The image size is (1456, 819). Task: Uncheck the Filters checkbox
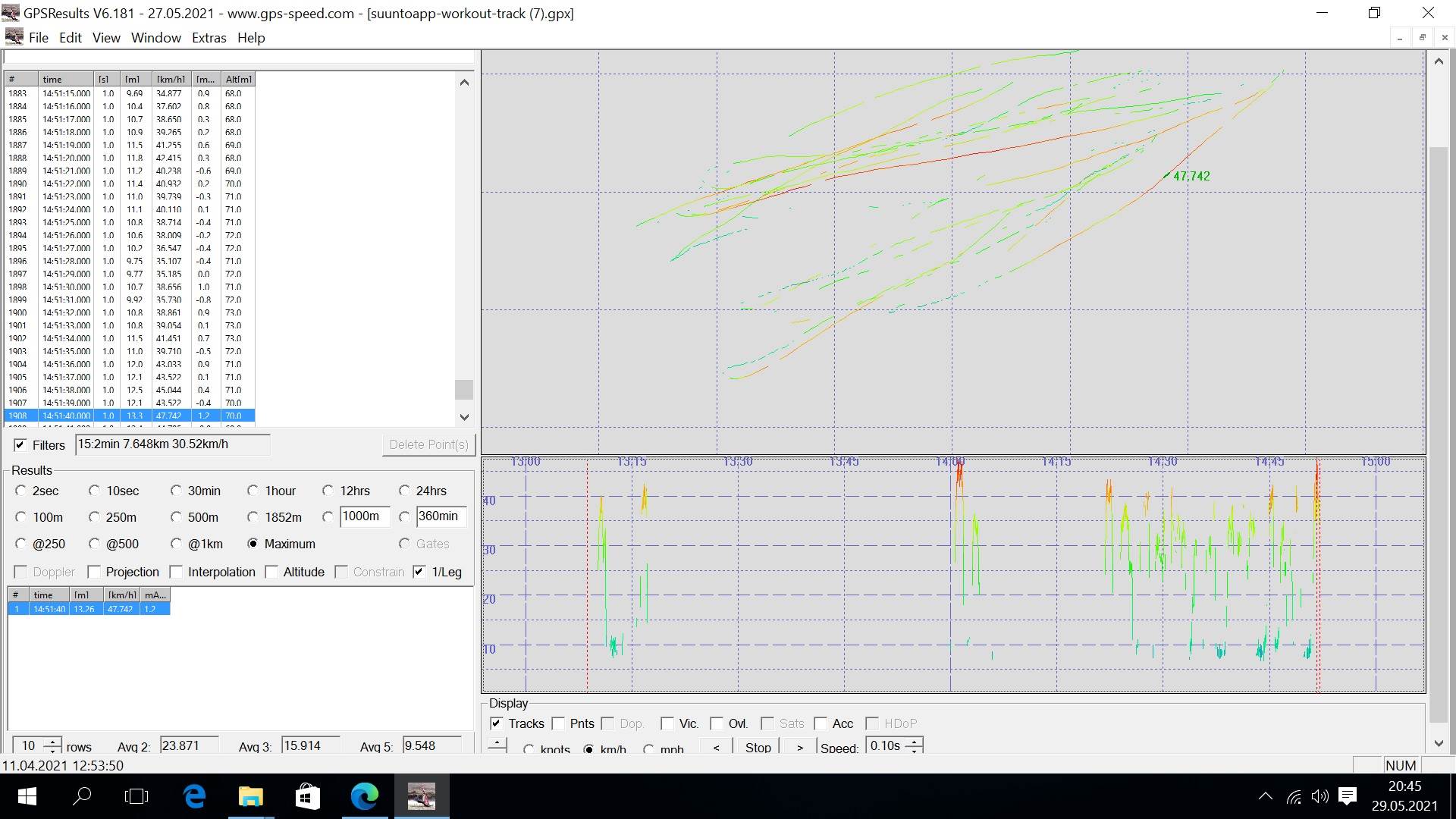point(20,445)
